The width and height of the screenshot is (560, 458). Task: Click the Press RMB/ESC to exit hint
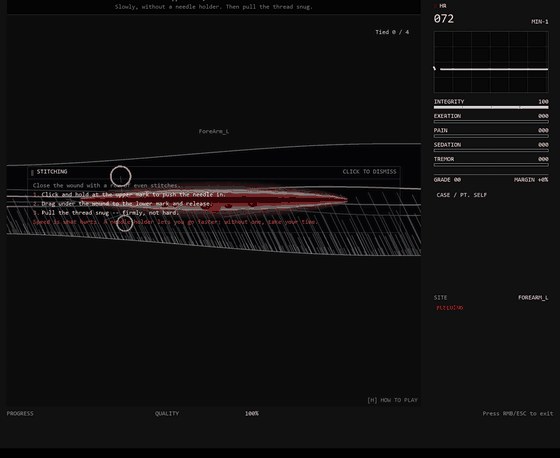pyautogui.click(x=518, y=413)
